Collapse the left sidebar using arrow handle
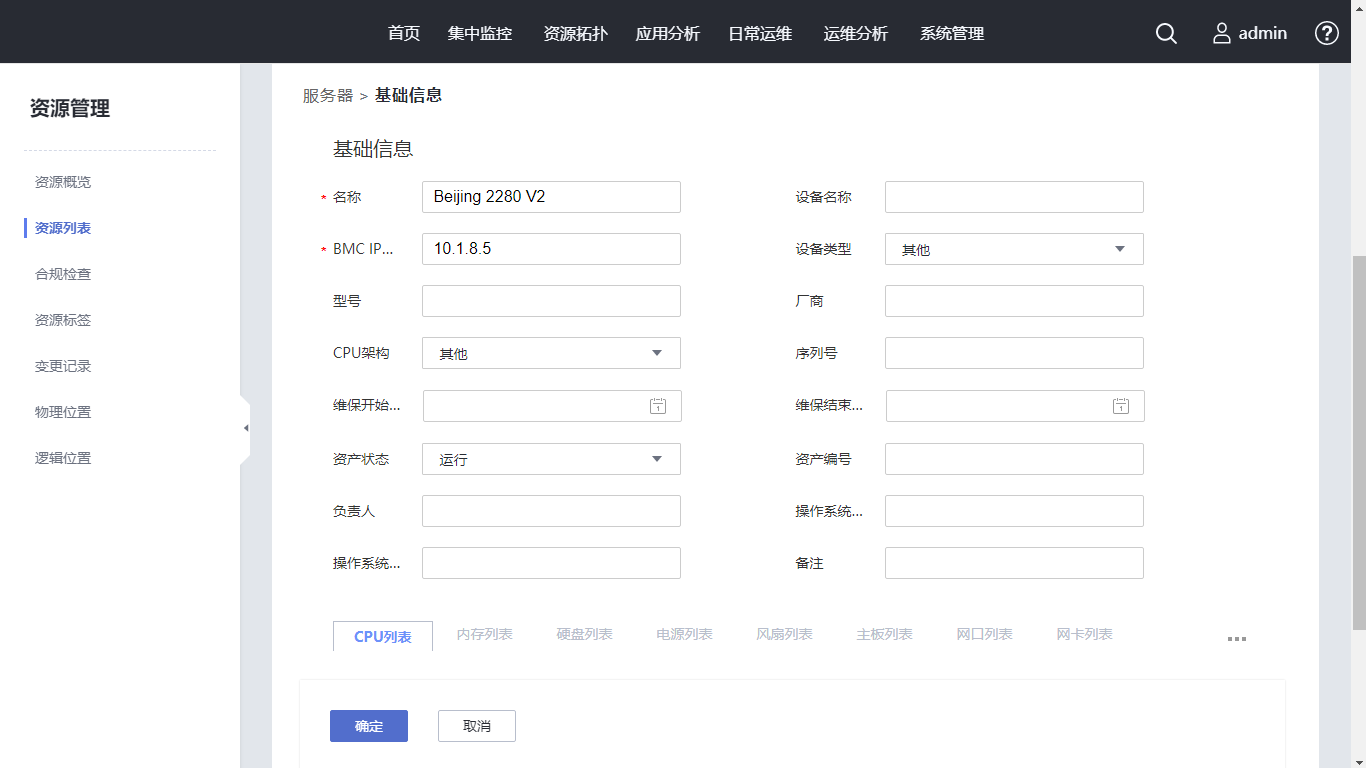The image size is (1366, 768). point(245,428)
